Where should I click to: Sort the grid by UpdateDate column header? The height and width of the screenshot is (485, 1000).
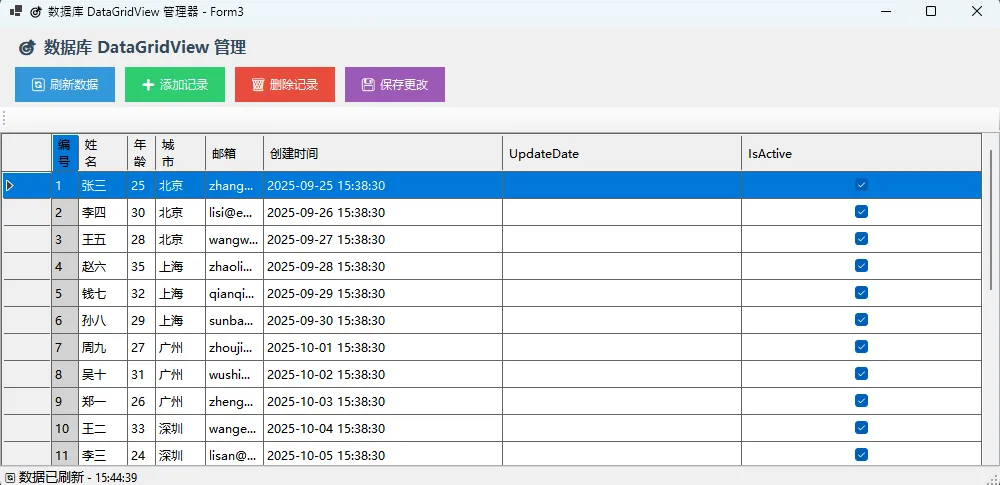click(621, 154)
